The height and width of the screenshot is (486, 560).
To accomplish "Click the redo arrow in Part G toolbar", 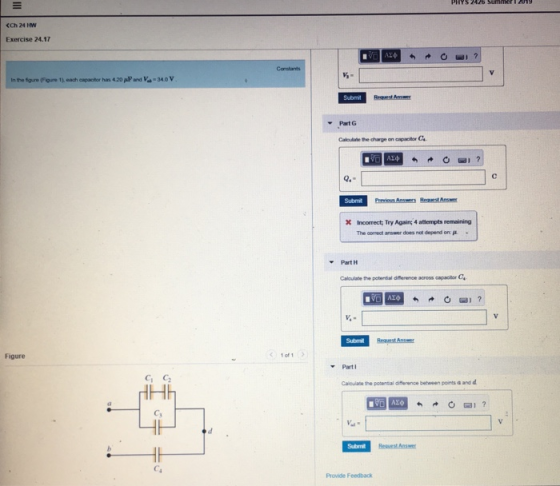I will 430,160.
